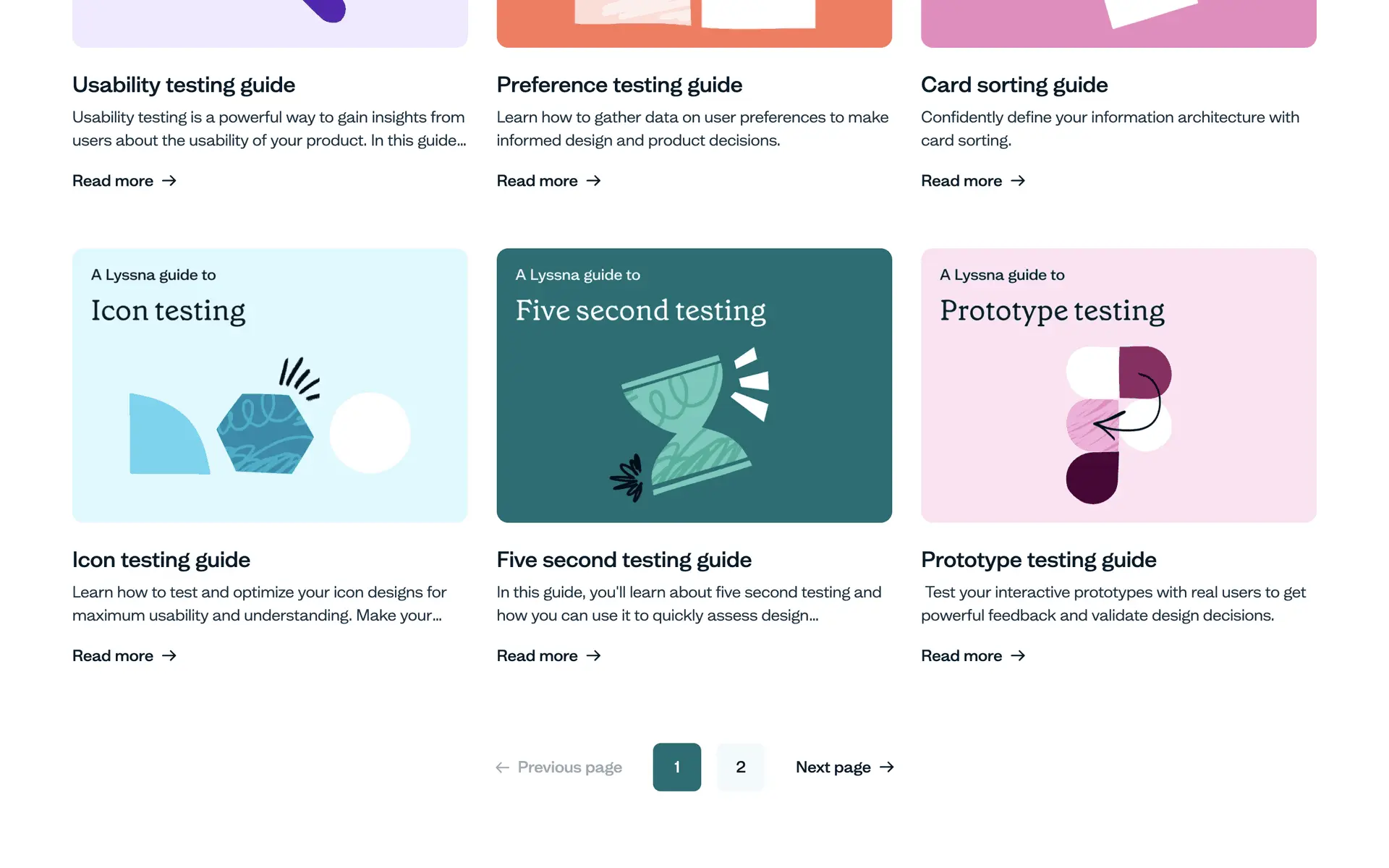
Task: Click the Previous page link text
Action: [569, 767]
